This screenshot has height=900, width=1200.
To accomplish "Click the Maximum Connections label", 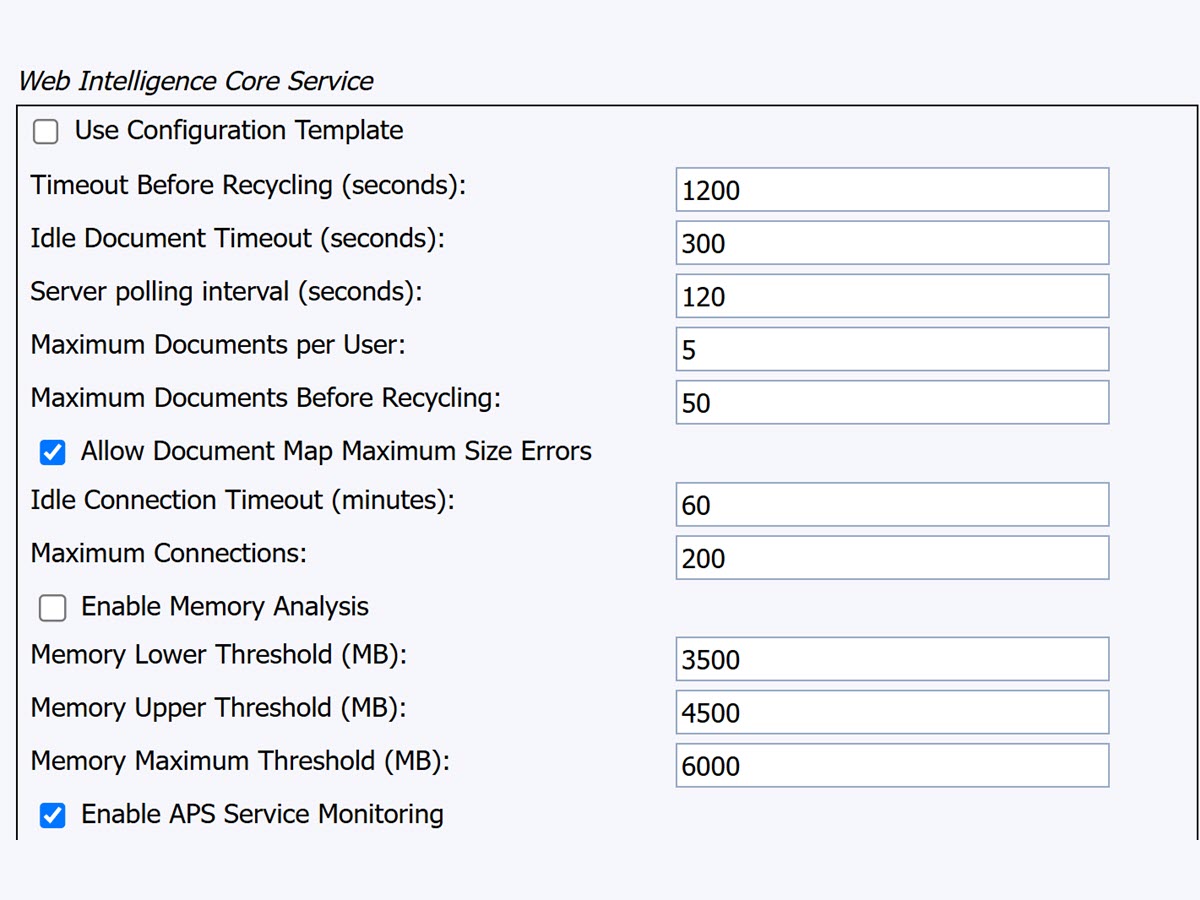I will click(x=169, y=552).
